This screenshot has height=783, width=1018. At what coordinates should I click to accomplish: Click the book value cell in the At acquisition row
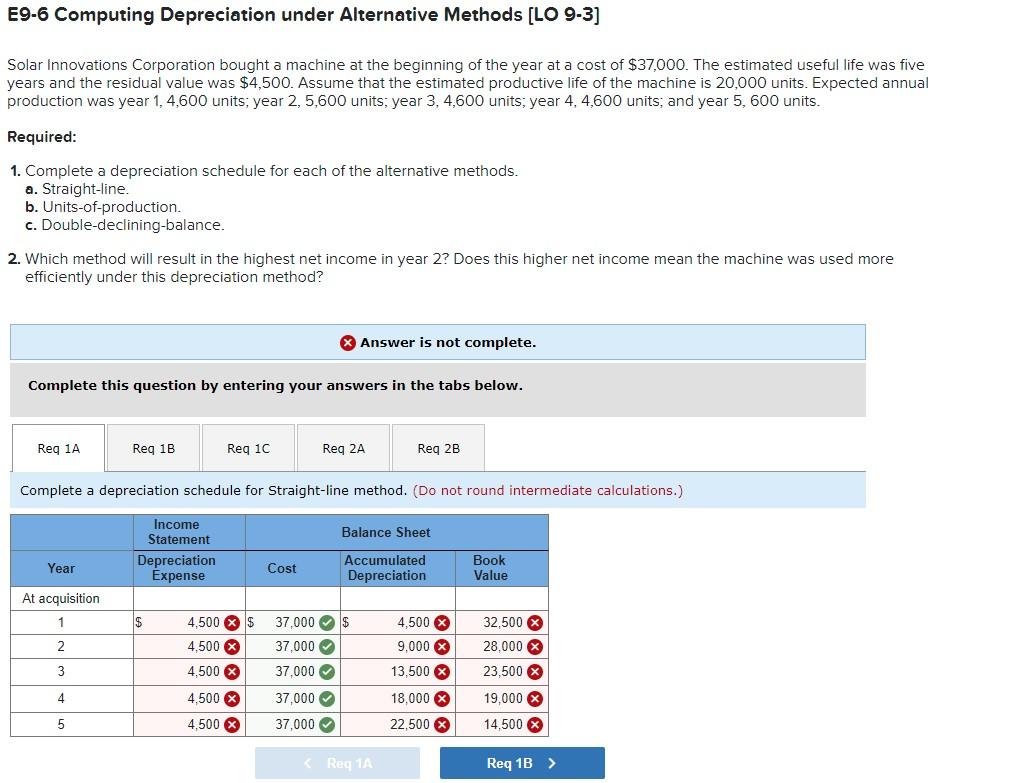tap(500, 598)
